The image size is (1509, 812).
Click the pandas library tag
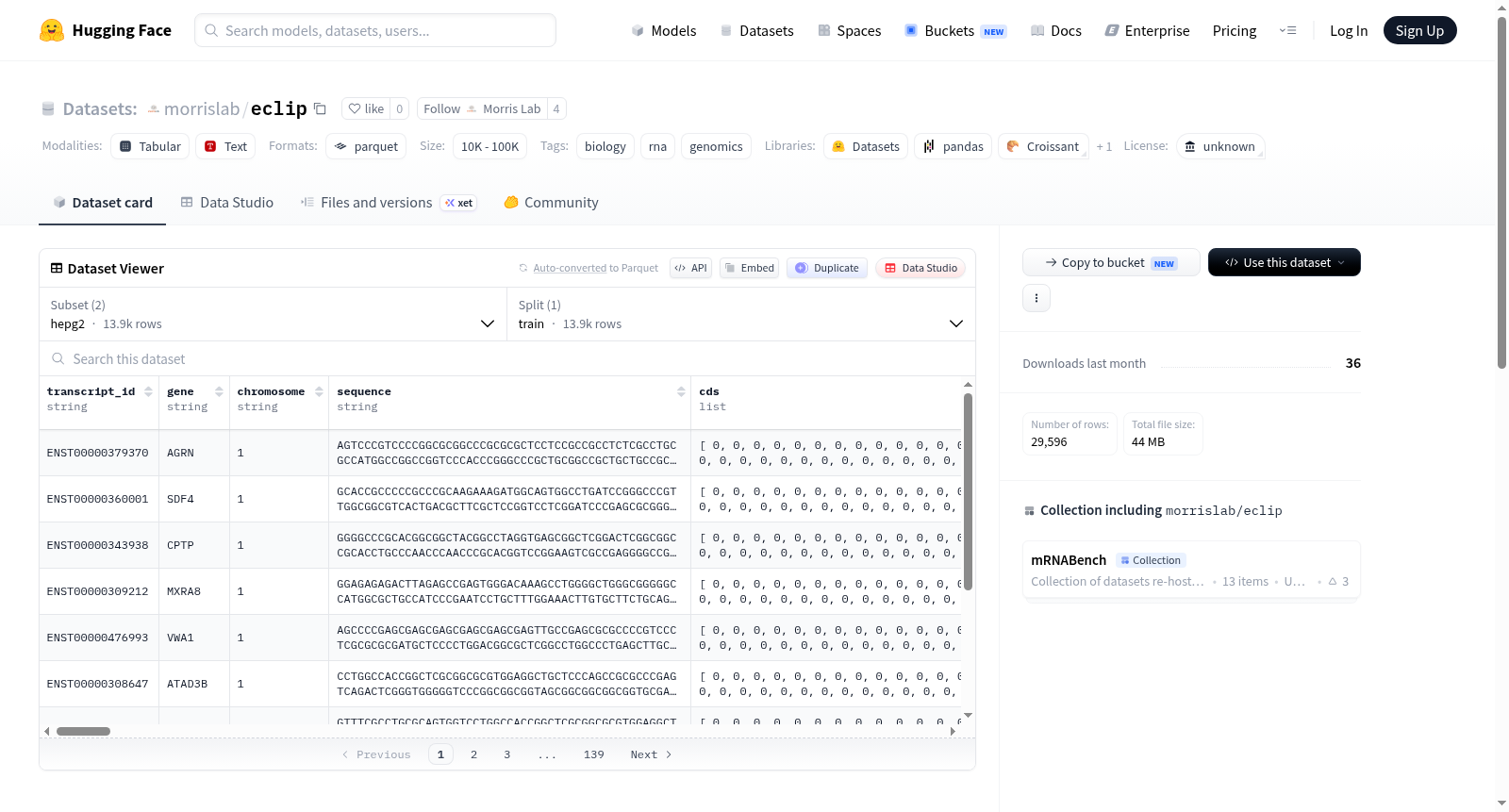point(953,146)
